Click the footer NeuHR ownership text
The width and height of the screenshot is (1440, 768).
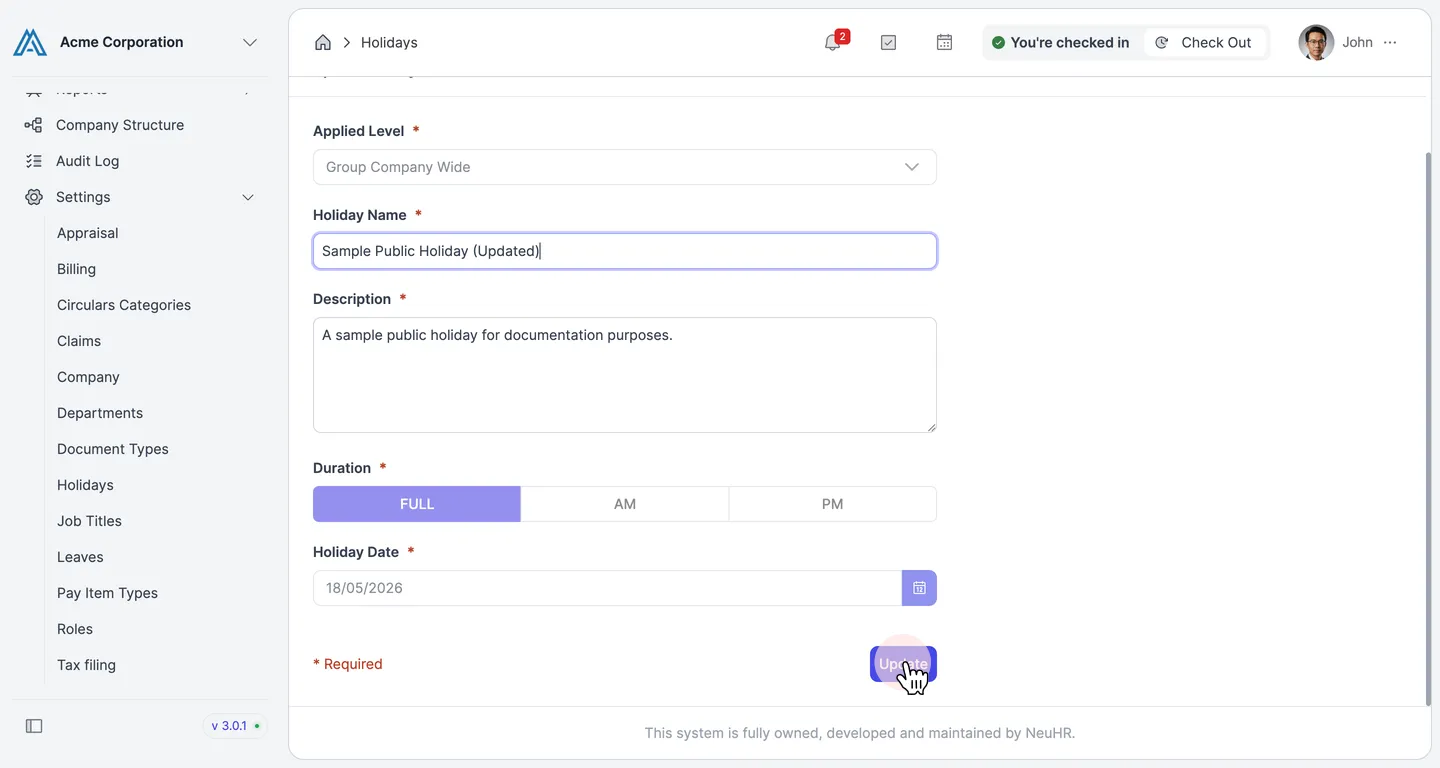point(860,733)
